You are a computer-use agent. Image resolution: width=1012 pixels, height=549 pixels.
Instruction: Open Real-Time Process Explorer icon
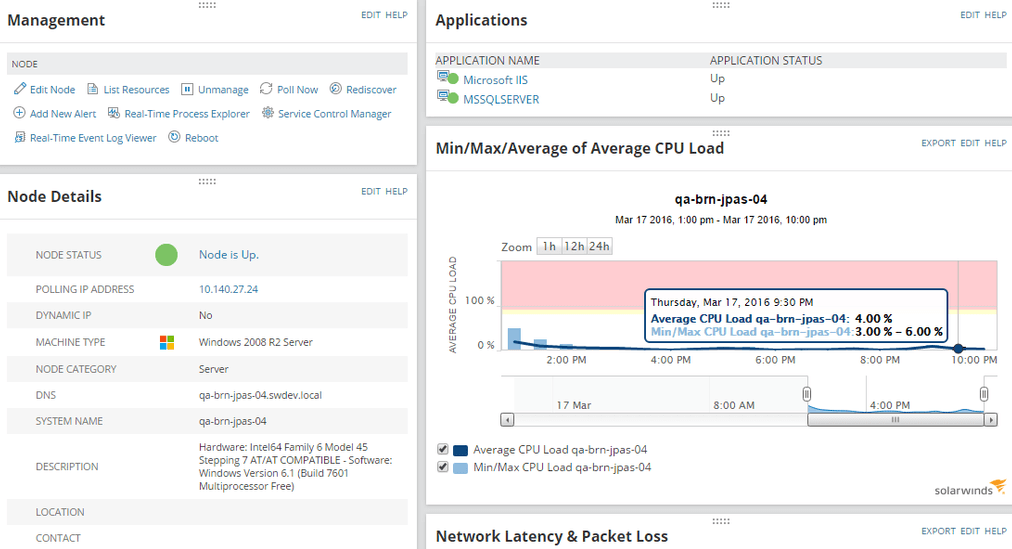(114, 113)
